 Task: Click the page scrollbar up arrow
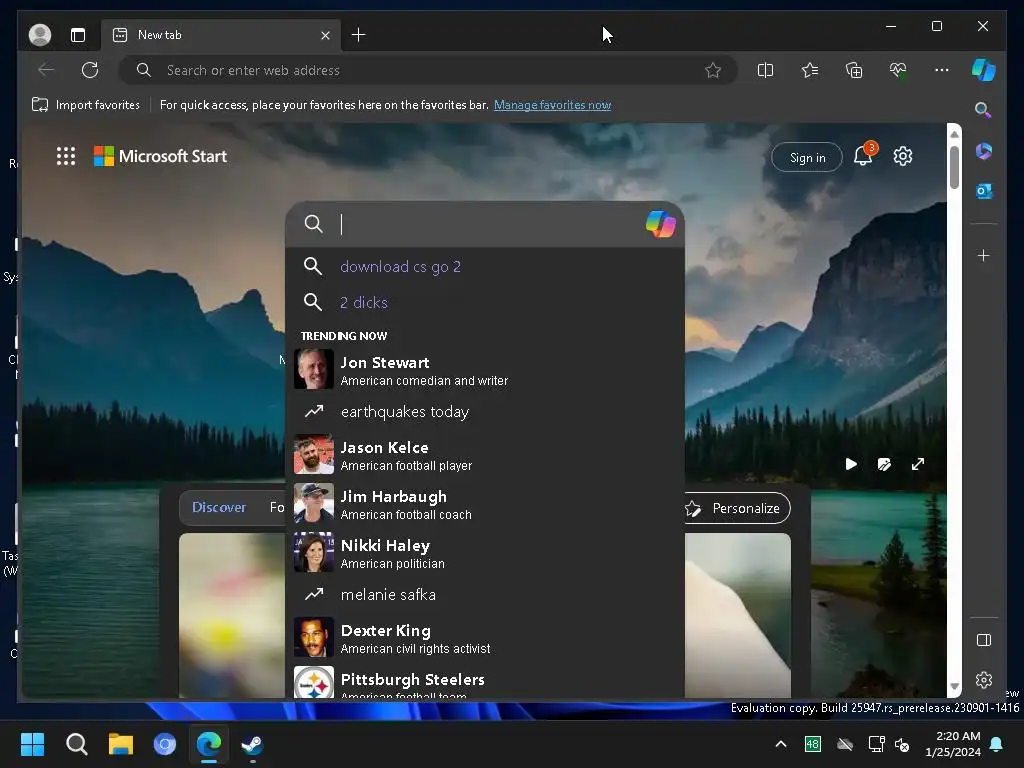[x=954, y=134]
